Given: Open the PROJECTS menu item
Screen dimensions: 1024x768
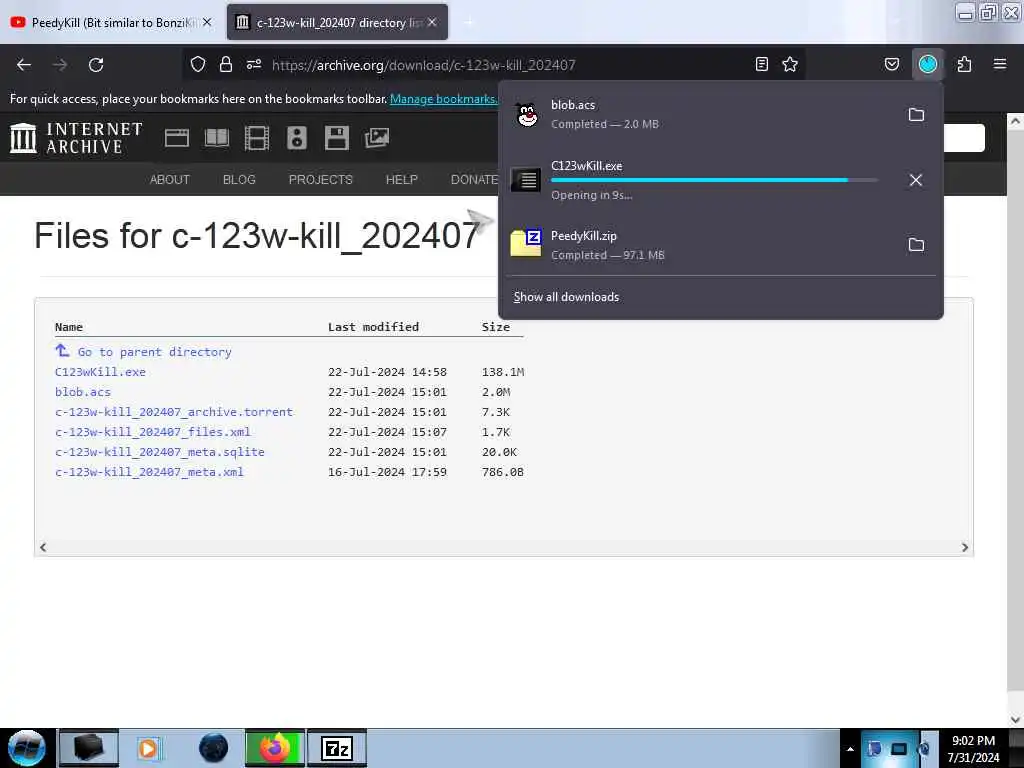Looking at the screenshot, I should [321, 180].
